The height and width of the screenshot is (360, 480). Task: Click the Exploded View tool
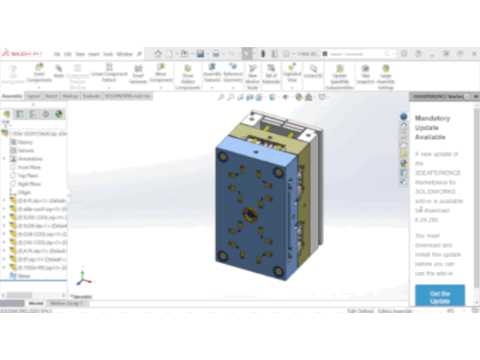click(x=292, y=73)
